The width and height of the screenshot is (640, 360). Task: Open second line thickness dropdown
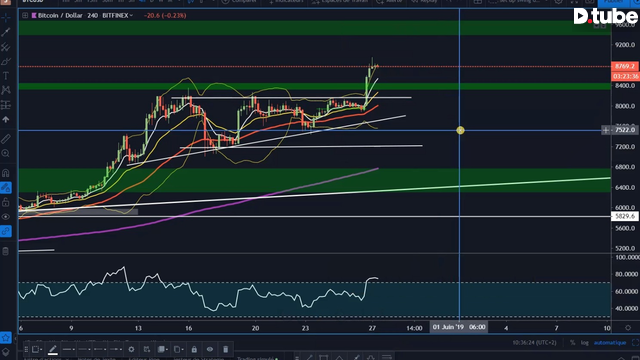coord(84,349)
